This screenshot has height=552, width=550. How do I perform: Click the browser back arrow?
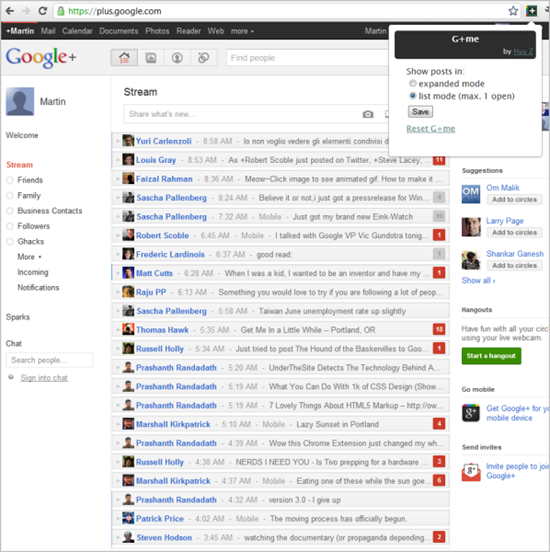(x=10, y=11)
